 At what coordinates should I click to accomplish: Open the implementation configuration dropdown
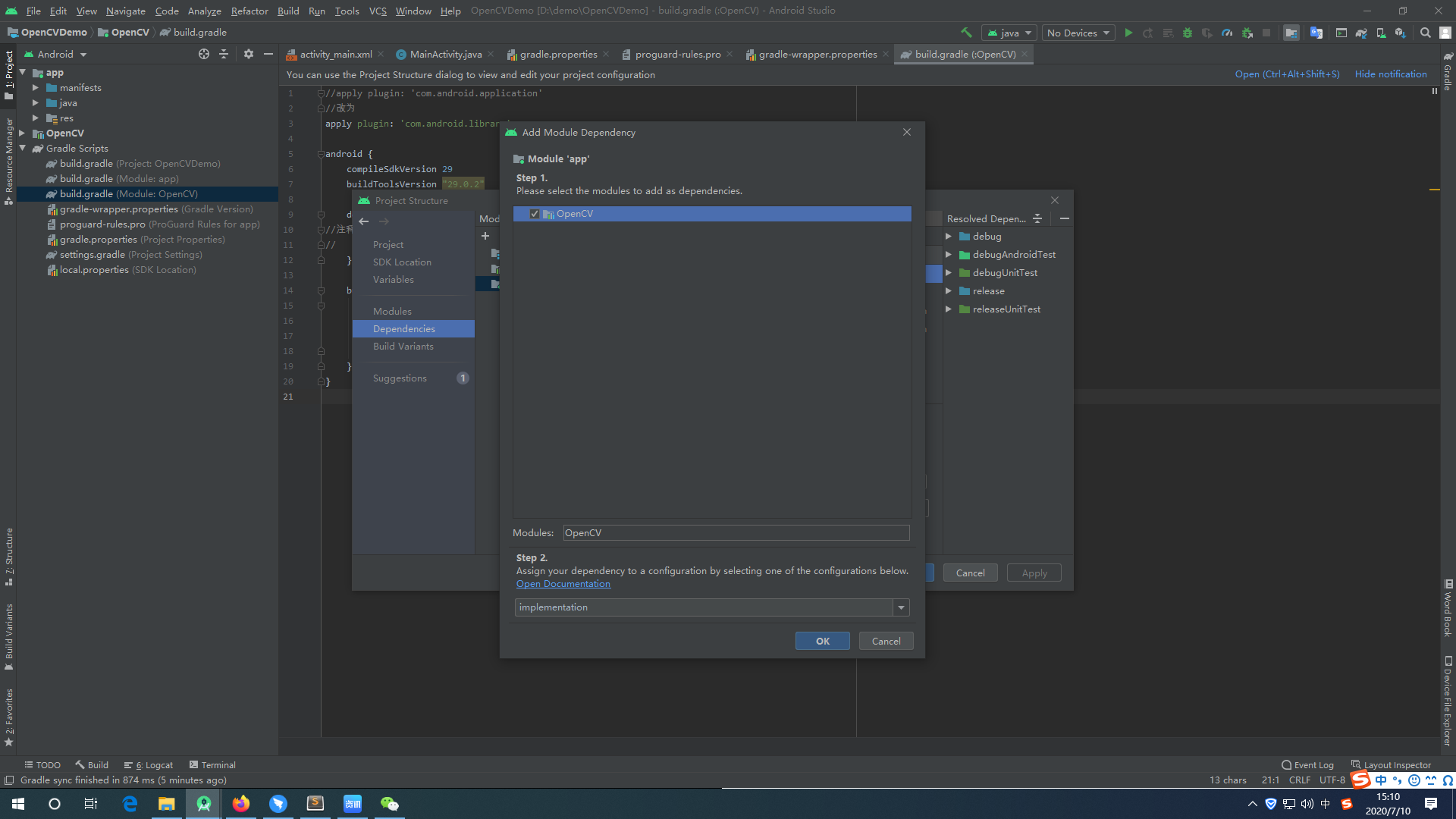point(900,607)
